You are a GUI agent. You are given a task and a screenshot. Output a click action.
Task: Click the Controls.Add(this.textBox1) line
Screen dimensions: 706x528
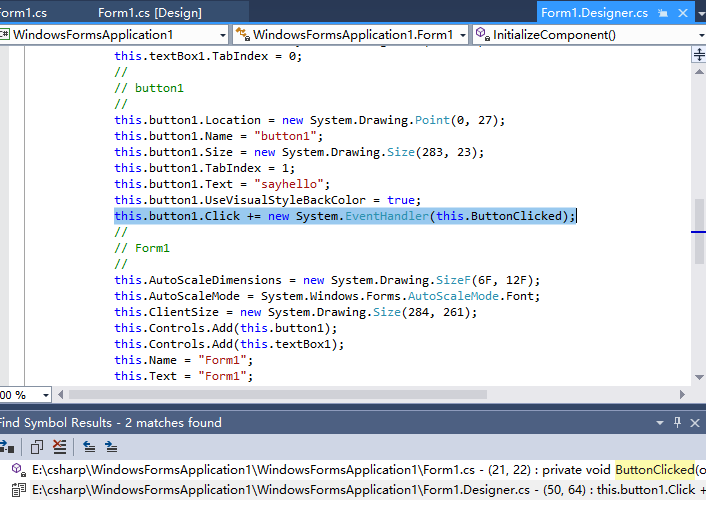pyautogui.click(x=229, y=344)
